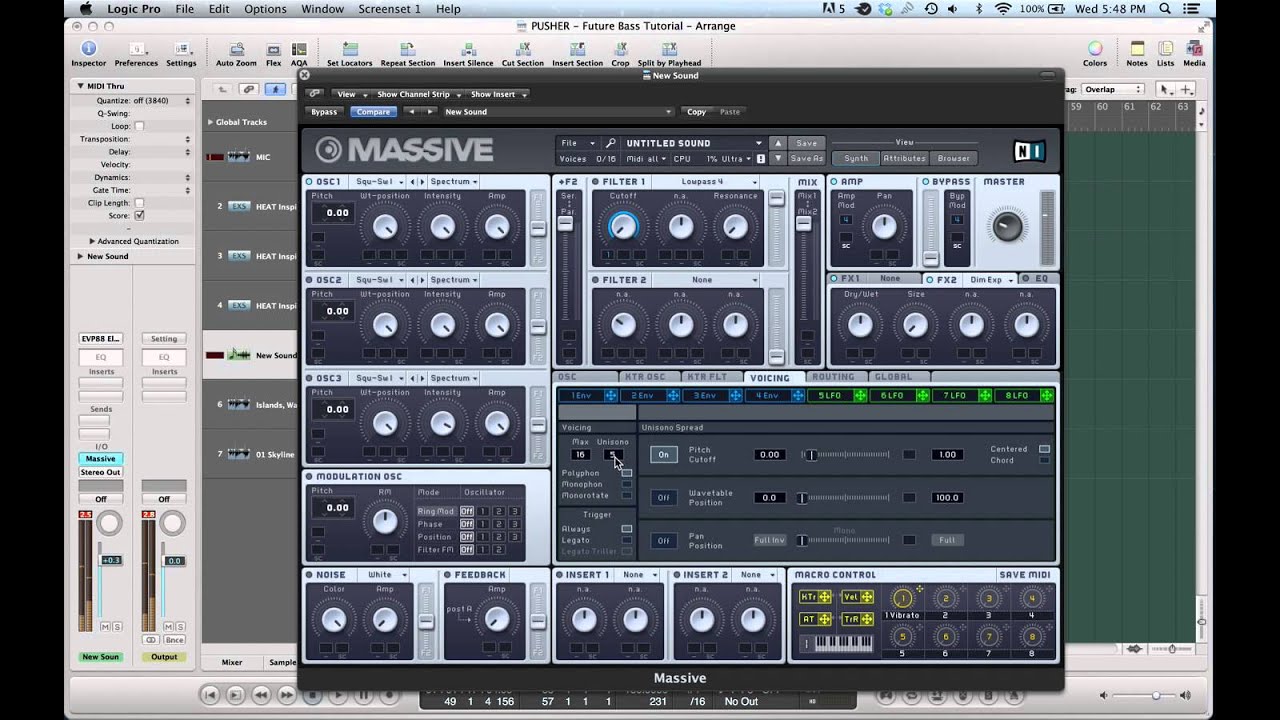
Task: Switch to the ROUTING tab
Action: click(x=833, y=377)
